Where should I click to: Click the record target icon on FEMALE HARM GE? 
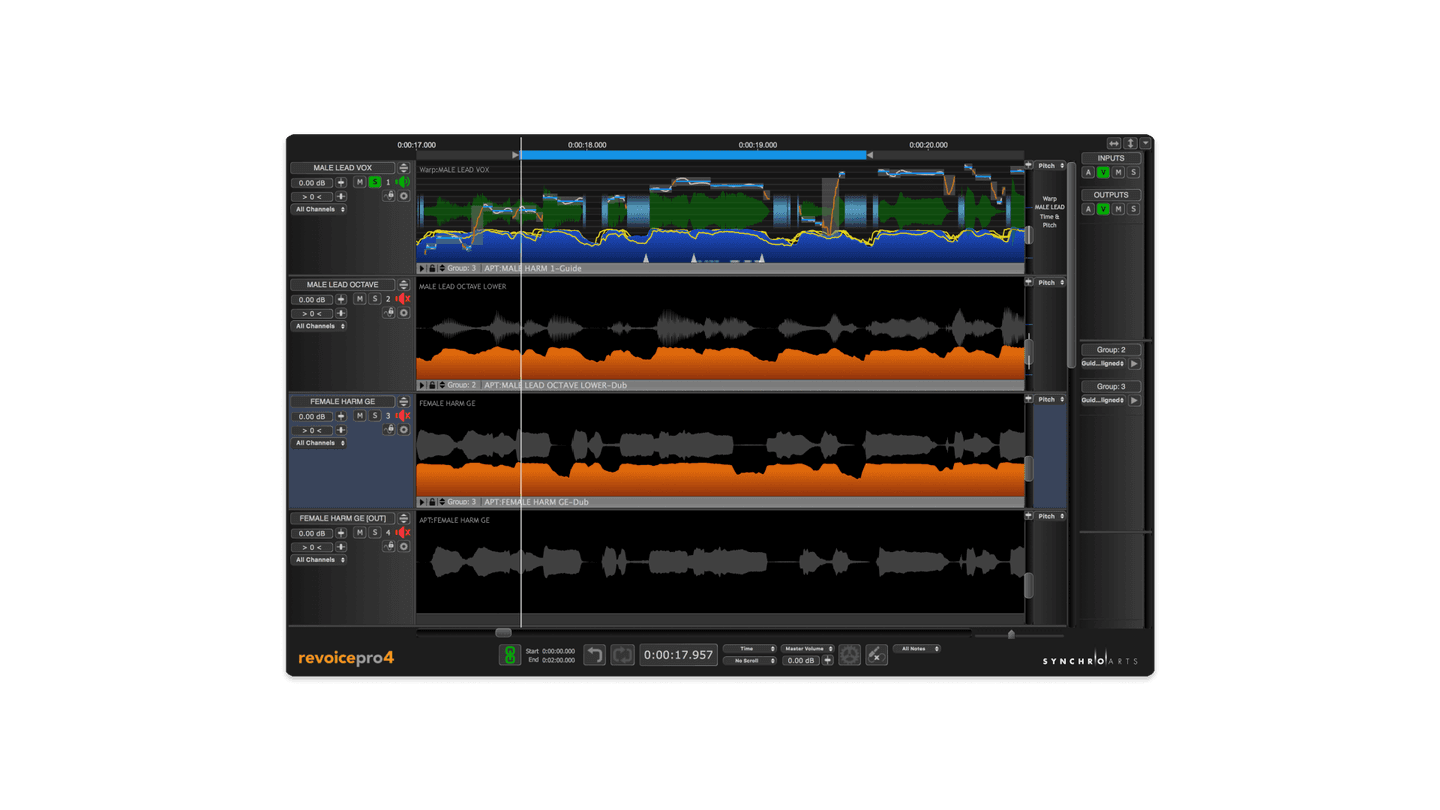pyautogui.click(x=404, y=430)
